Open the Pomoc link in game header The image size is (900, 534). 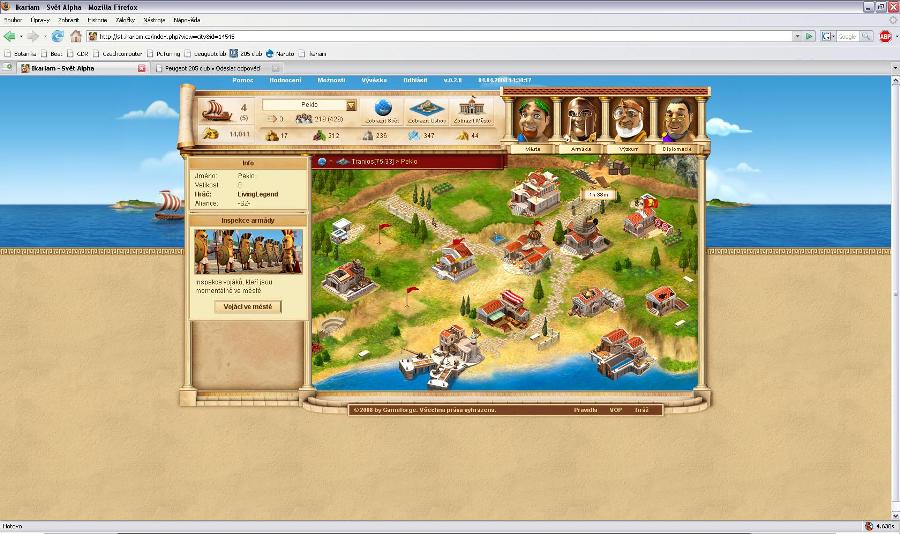coord(243,80)
